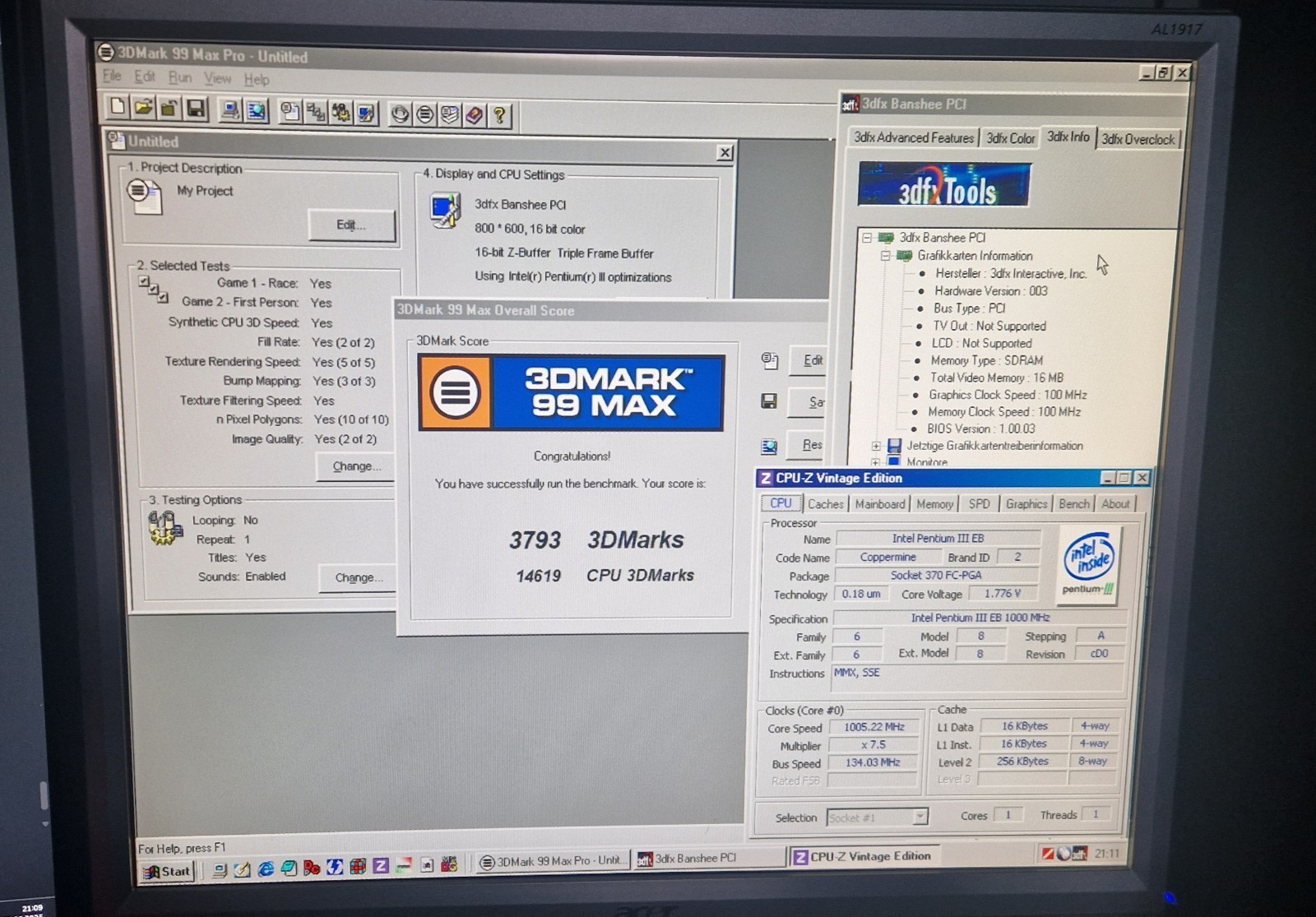Open the File menu
The width and height of the screenshot is (1316, 917).
coord(112,76)
